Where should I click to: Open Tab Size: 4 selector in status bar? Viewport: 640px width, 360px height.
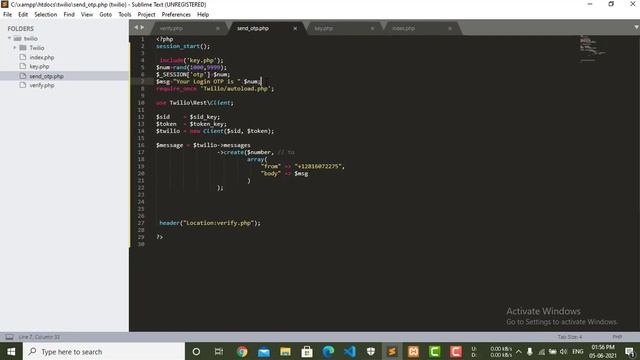pyautogui.click(x=570, y=337)
